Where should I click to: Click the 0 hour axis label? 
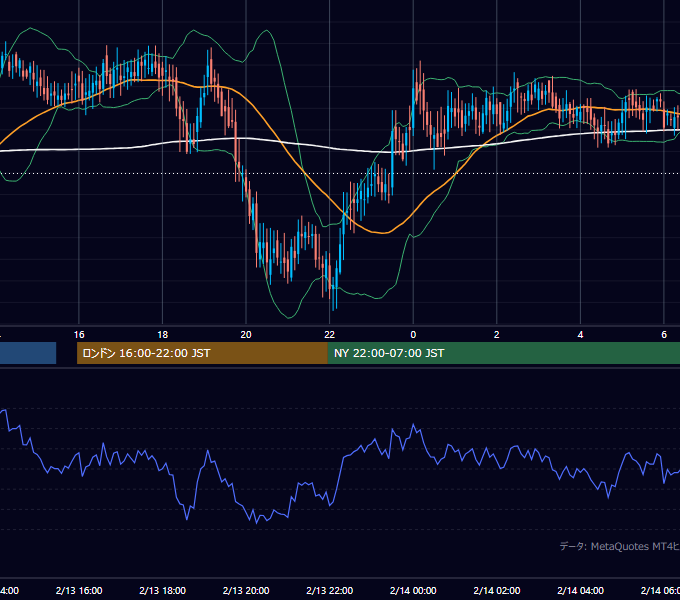click(413, 335)
